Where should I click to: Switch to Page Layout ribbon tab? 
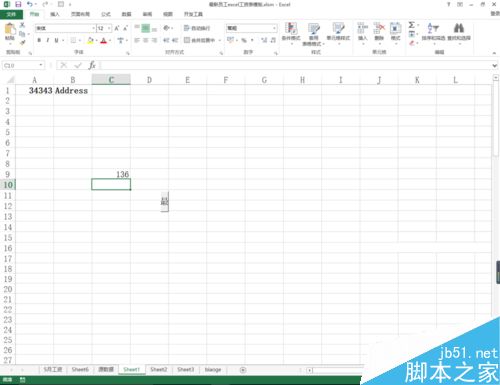(80, 14)
